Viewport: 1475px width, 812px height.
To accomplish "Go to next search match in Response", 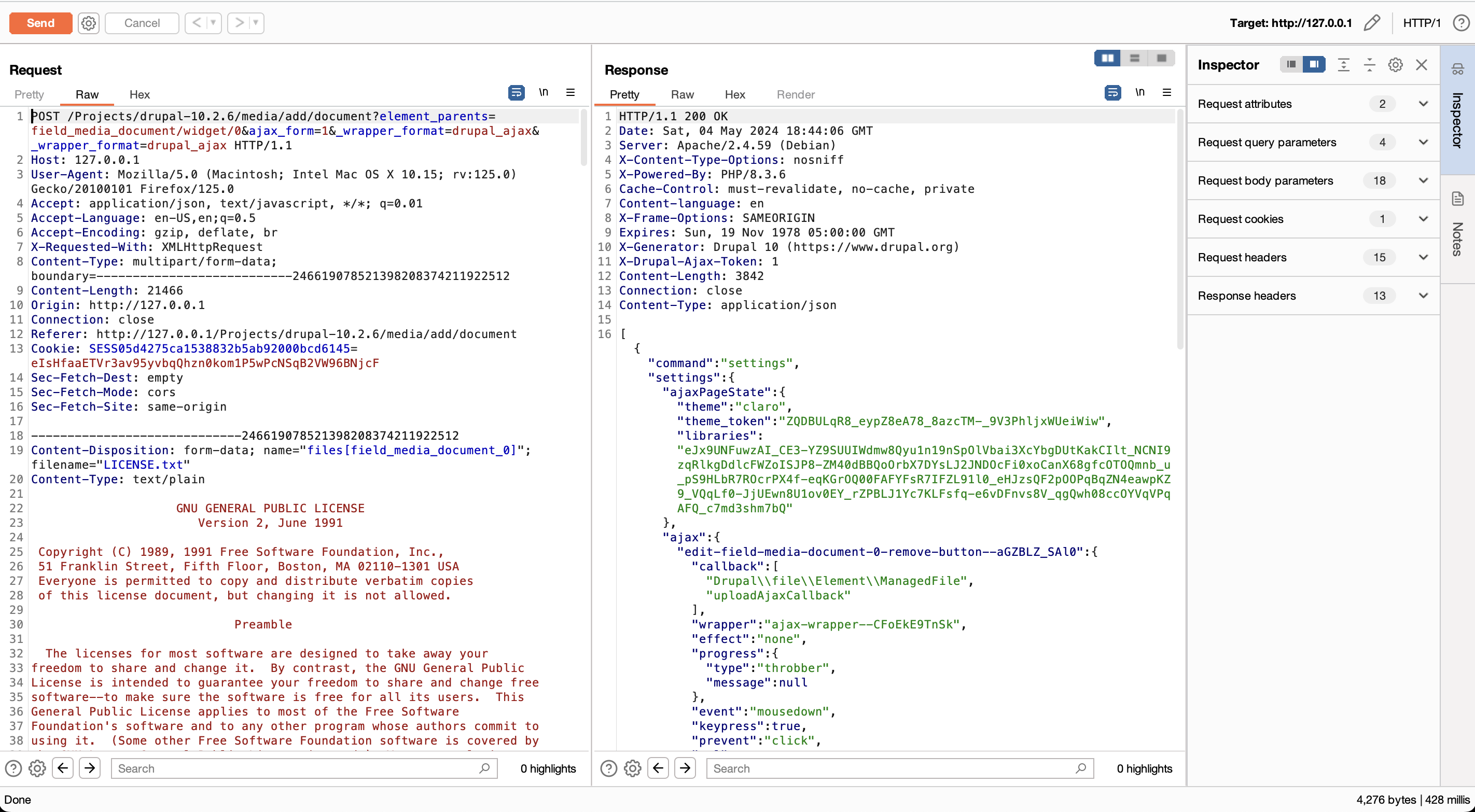I will 686,768.
